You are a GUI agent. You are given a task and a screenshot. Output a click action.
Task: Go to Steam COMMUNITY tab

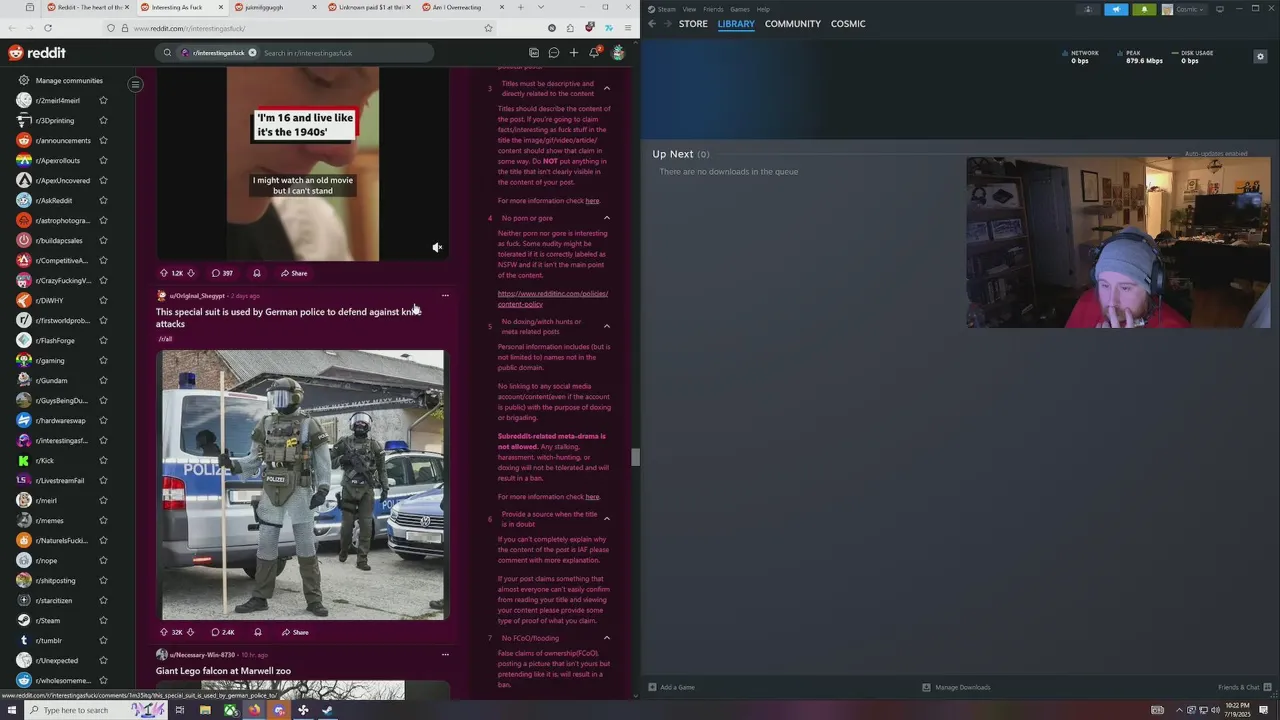[793, 24]
